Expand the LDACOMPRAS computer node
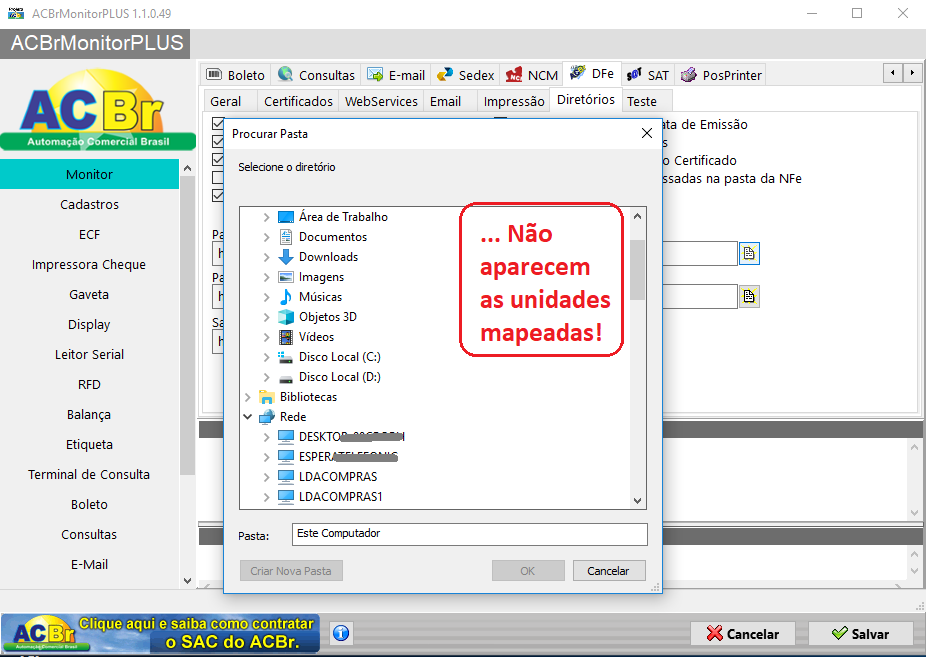The height and width of the screenshot is (657, 926). coord(266,477)
